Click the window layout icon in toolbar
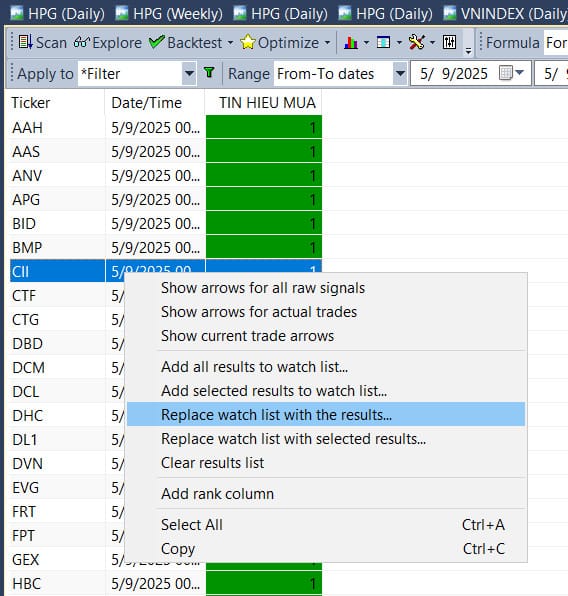Screen dimensions: 568x596 (x=383, y=43)
